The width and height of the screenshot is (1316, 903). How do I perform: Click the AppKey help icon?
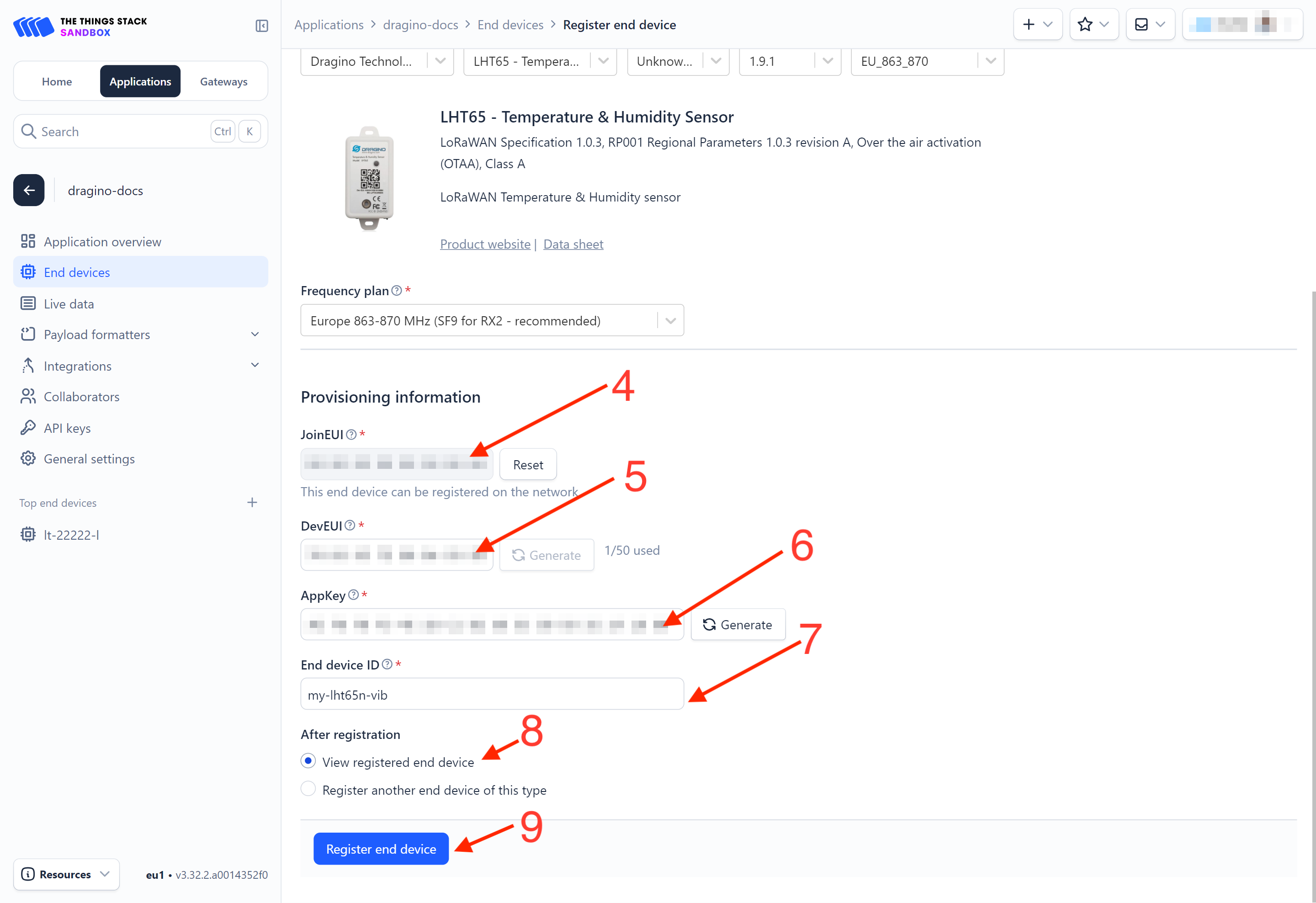pos(353,595)
